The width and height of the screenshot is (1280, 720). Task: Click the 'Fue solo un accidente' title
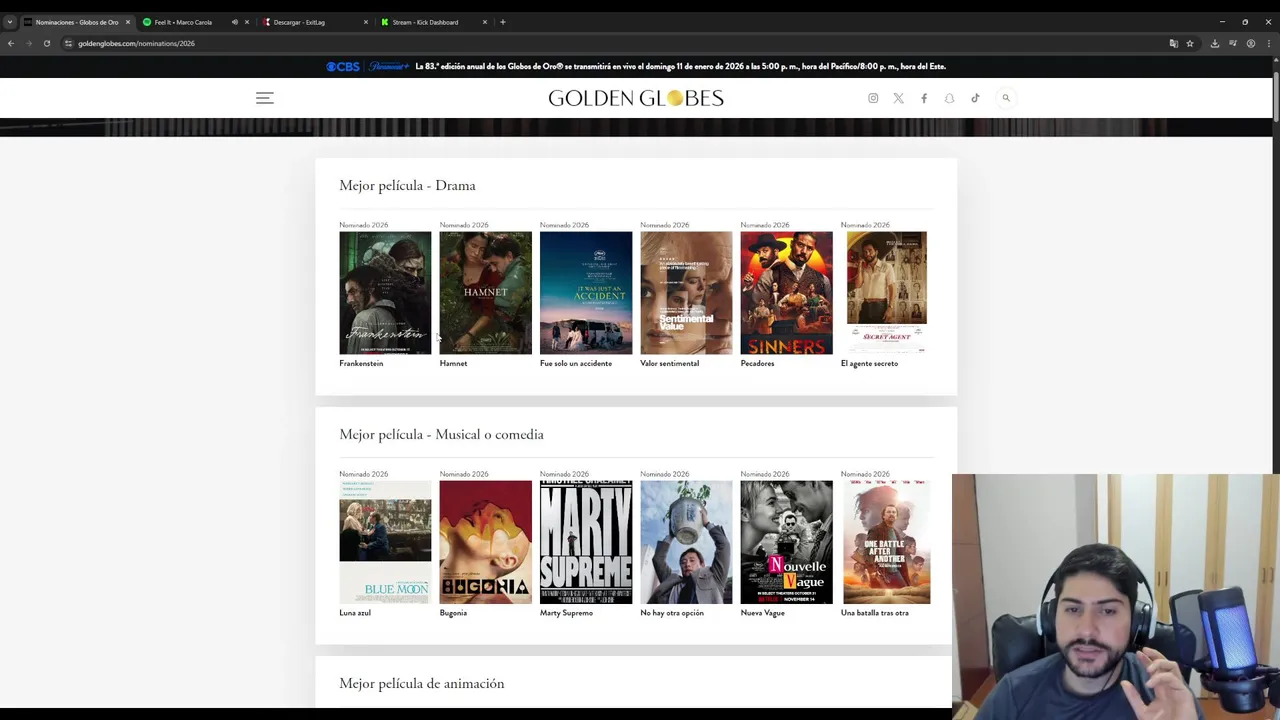(576, 363)
